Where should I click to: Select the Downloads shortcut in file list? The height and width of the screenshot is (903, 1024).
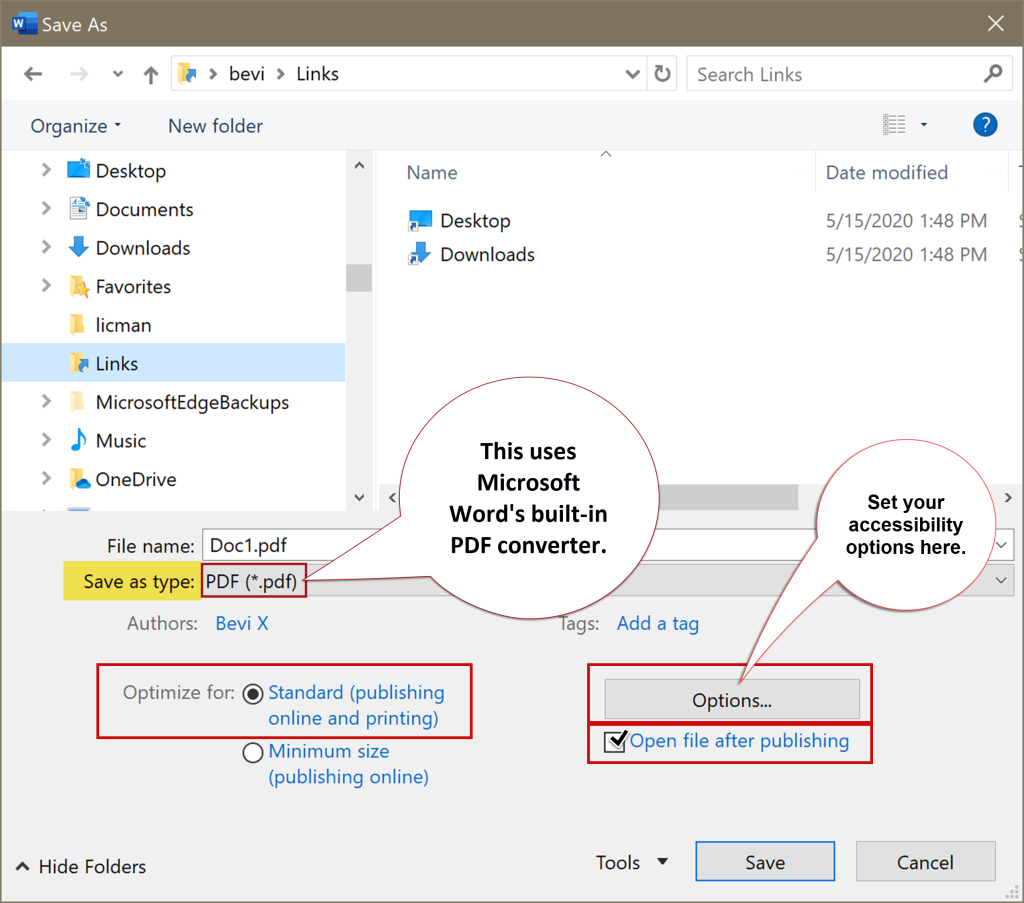coord(487,254)
